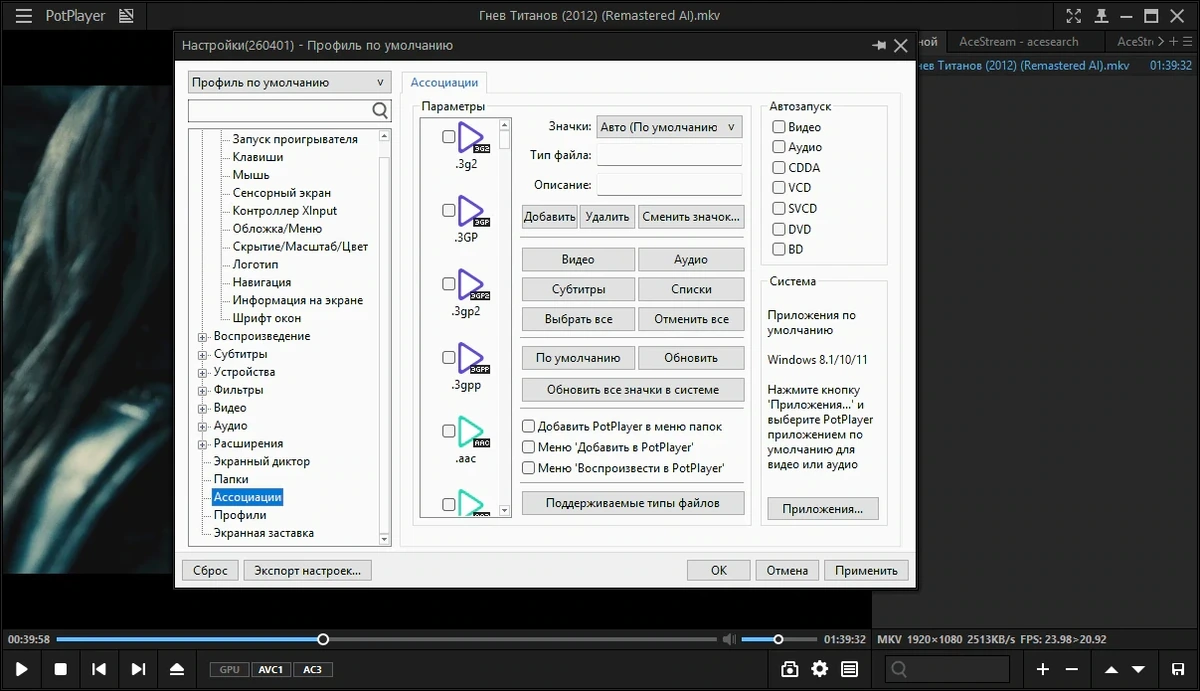1200x691 pixels.
Task: Stop playback with the square Stop button
Action: (x=60, y=669)
